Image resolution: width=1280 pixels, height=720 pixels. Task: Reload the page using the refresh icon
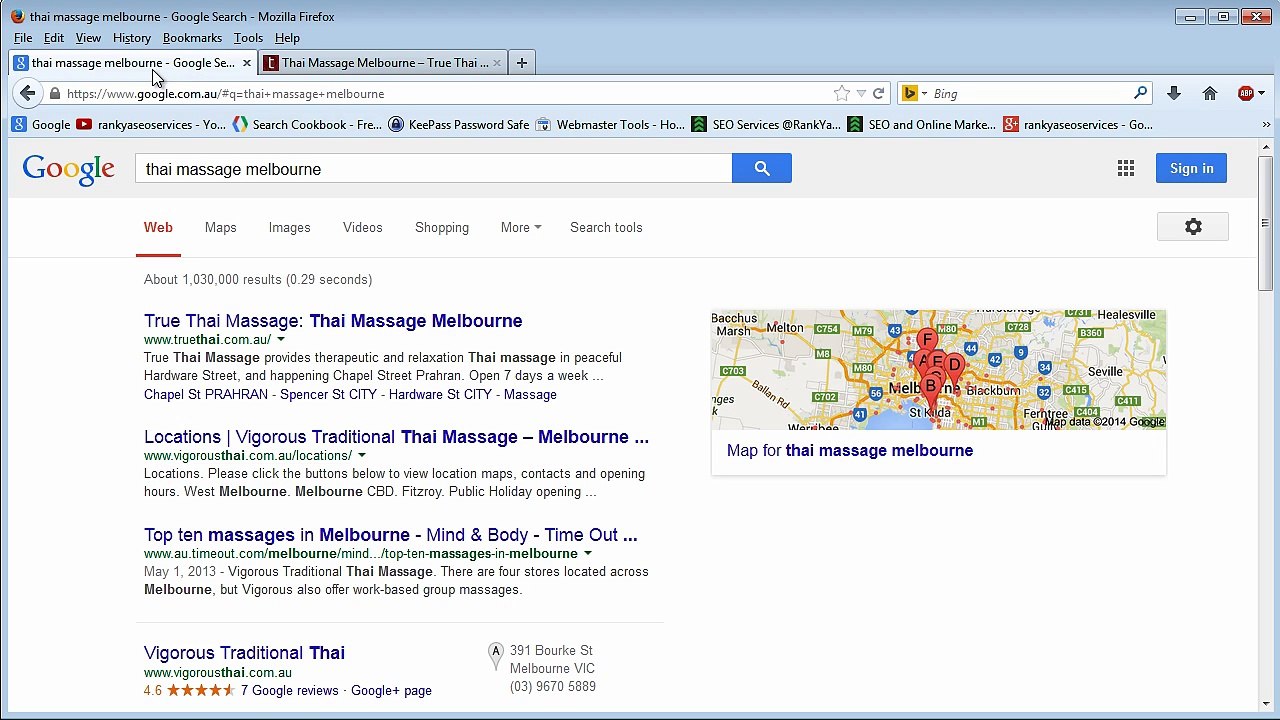point(878,93)
